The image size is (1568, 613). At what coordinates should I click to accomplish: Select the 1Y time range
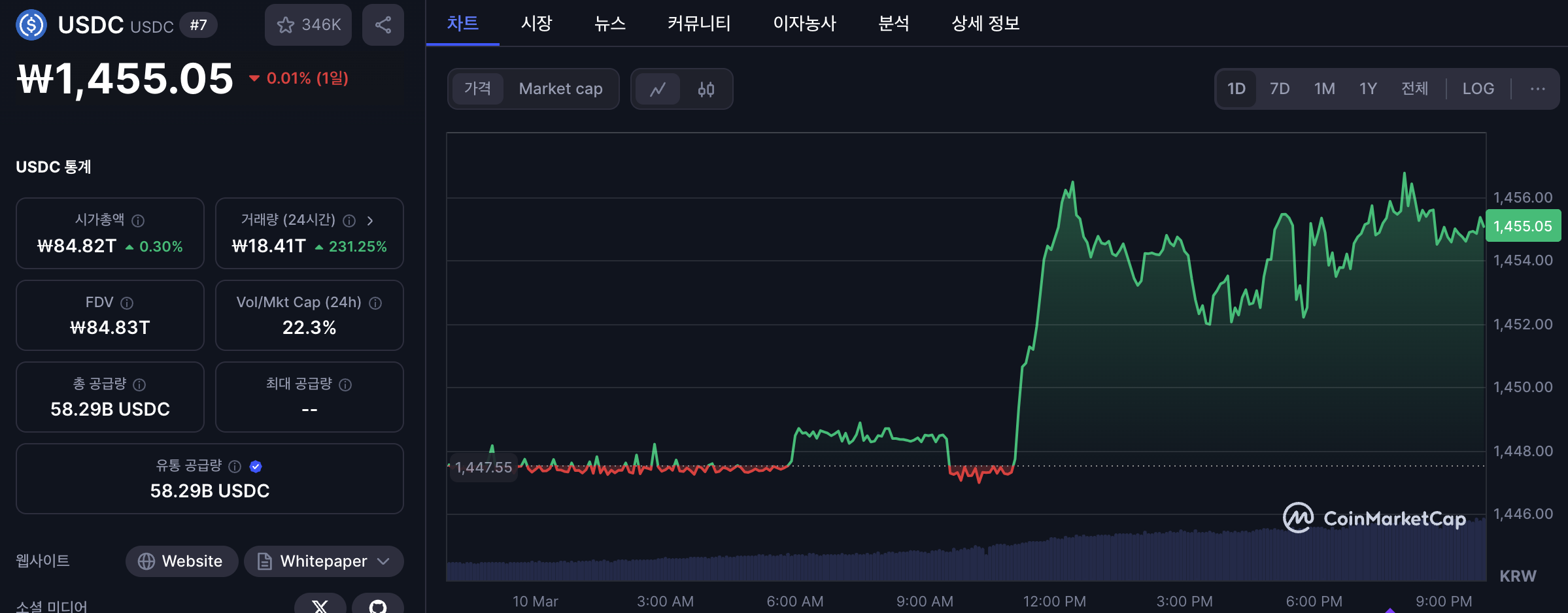point(1368,89)
